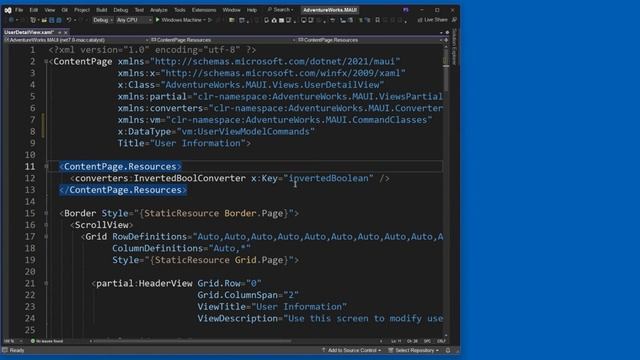Open the Window menu
The image size is (640, 360).
[231, 10]
